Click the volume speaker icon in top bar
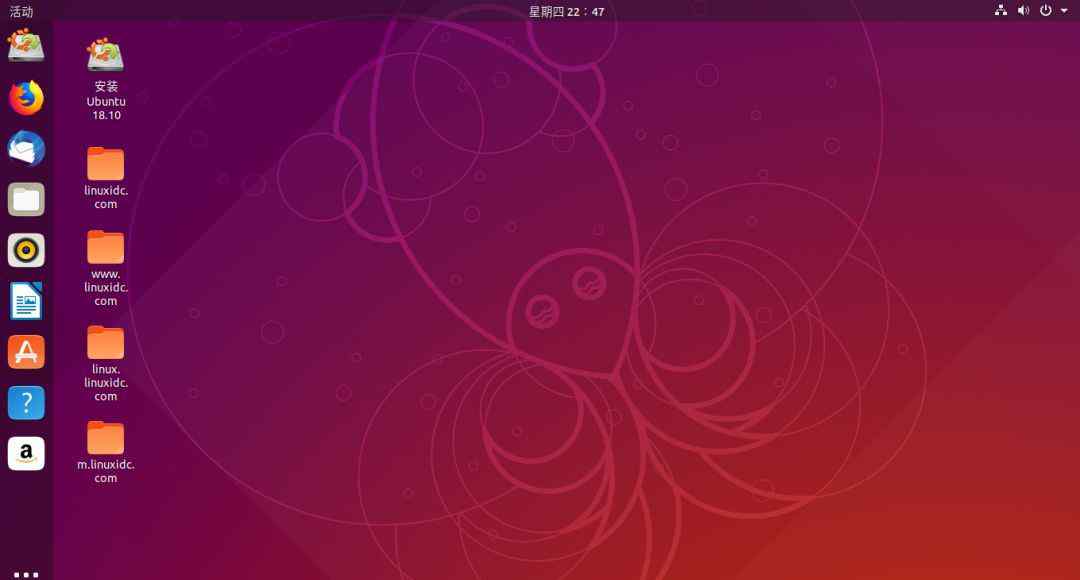The image size is (1080, 580). coord(1023,11)
